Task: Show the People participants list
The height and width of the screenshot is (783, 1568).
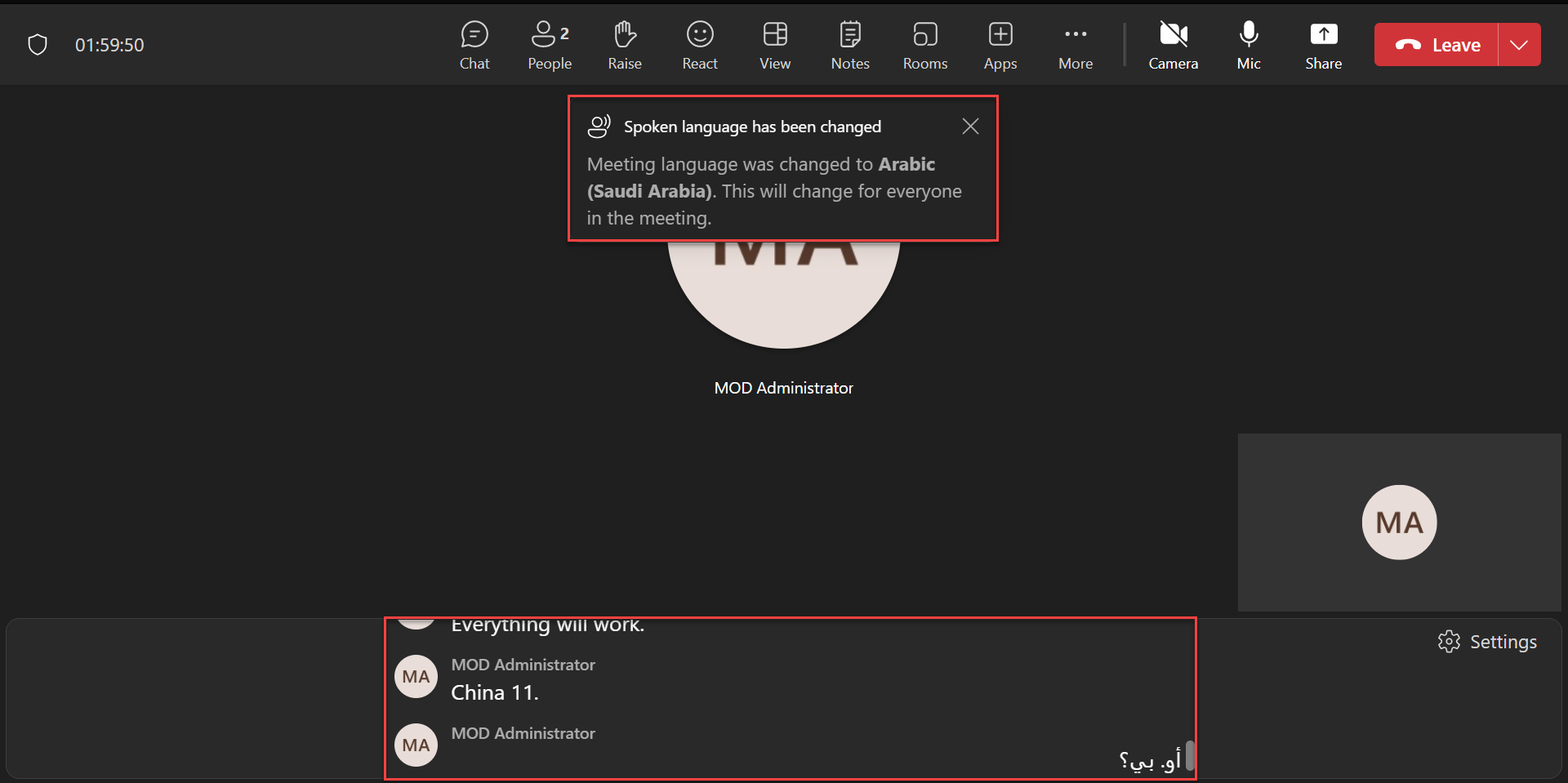Action: [549, 45]
